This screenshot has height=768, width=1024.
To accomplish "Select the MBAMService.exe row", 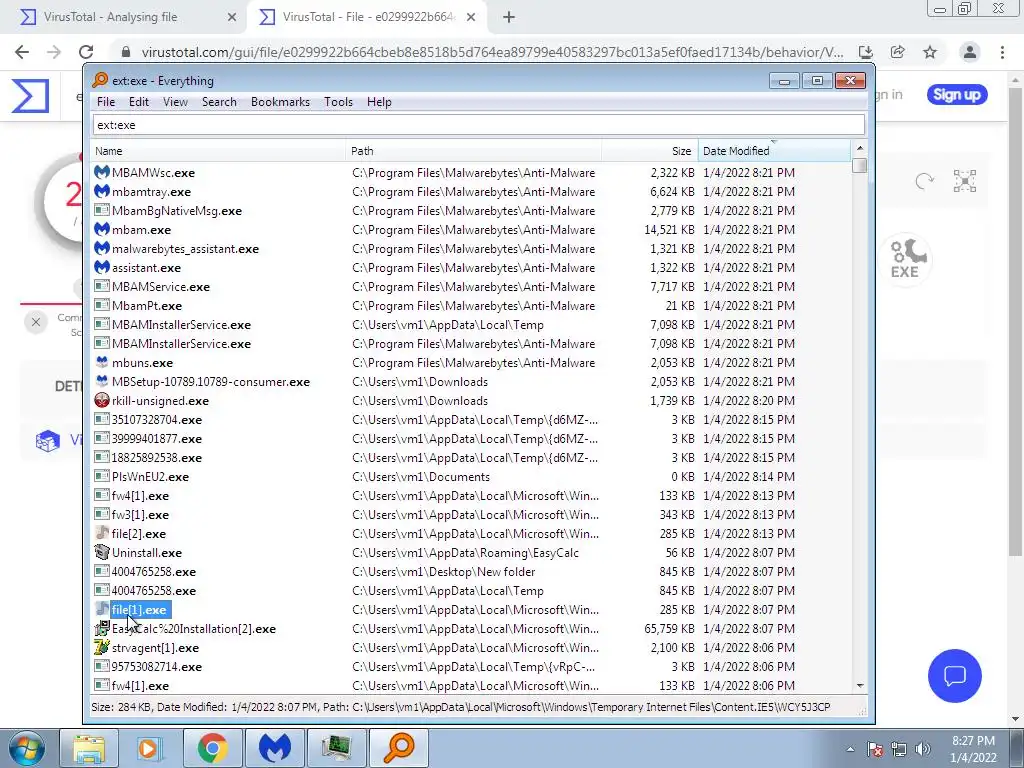I will [x=470, y=286].
